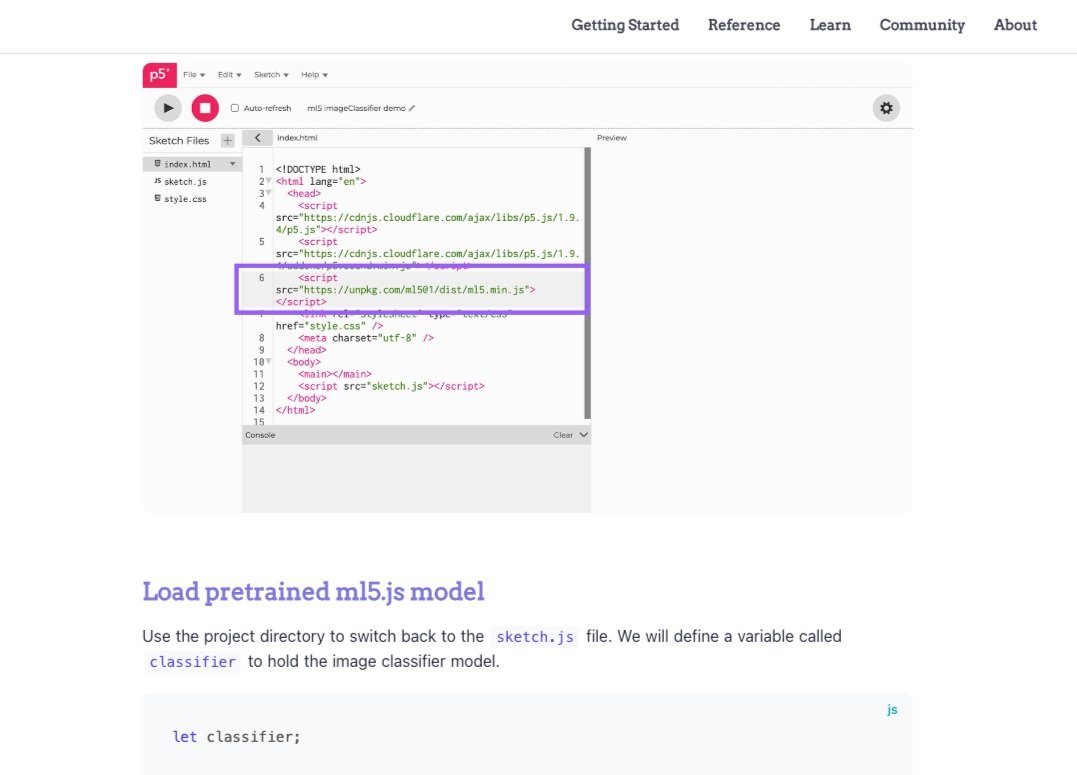
Task: Click the code editor vertical scrollbar
Action: (587, 283)
